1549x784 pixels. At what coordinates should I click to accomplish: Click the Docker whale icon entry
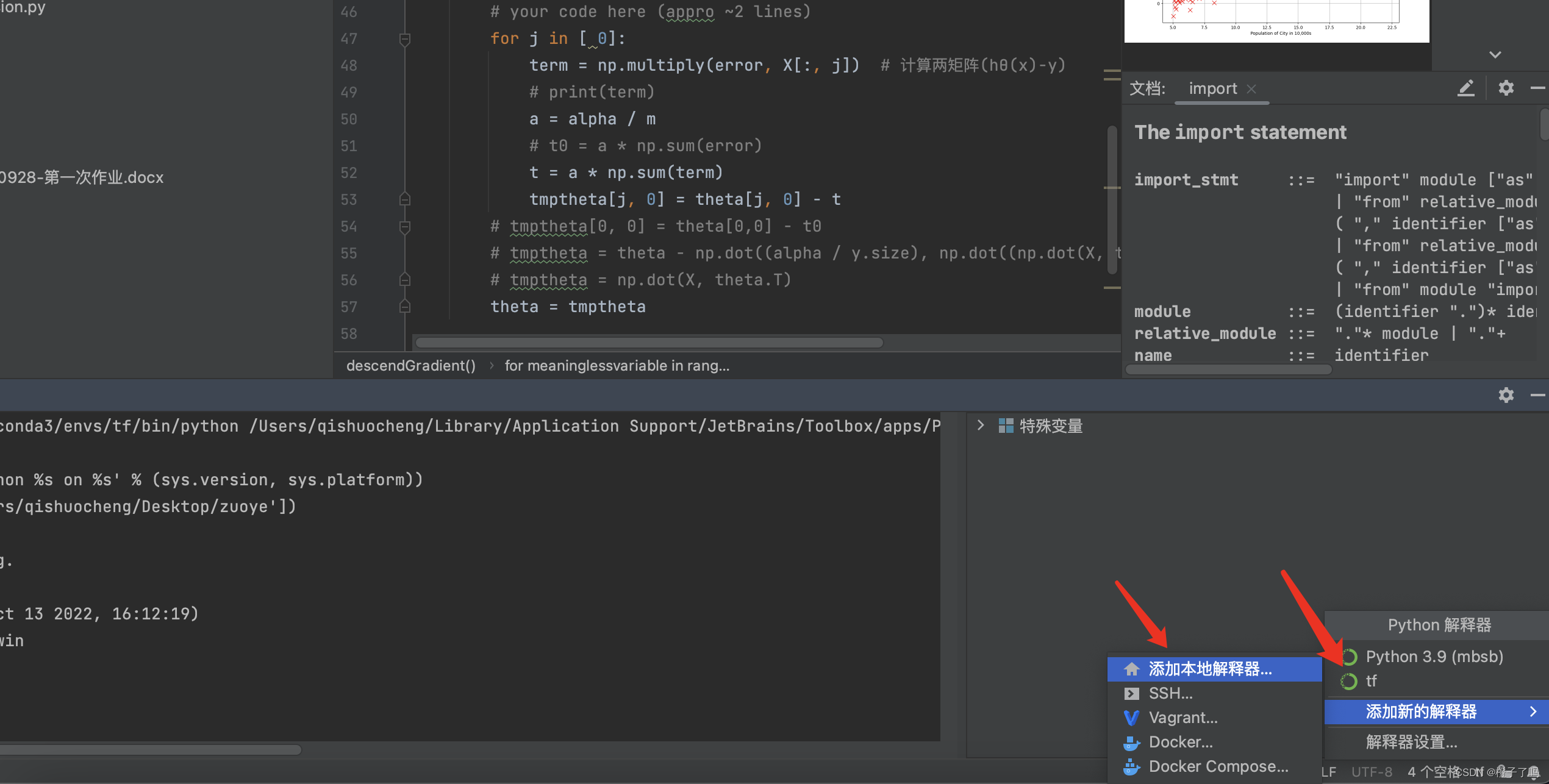[x=1132, y=743]
